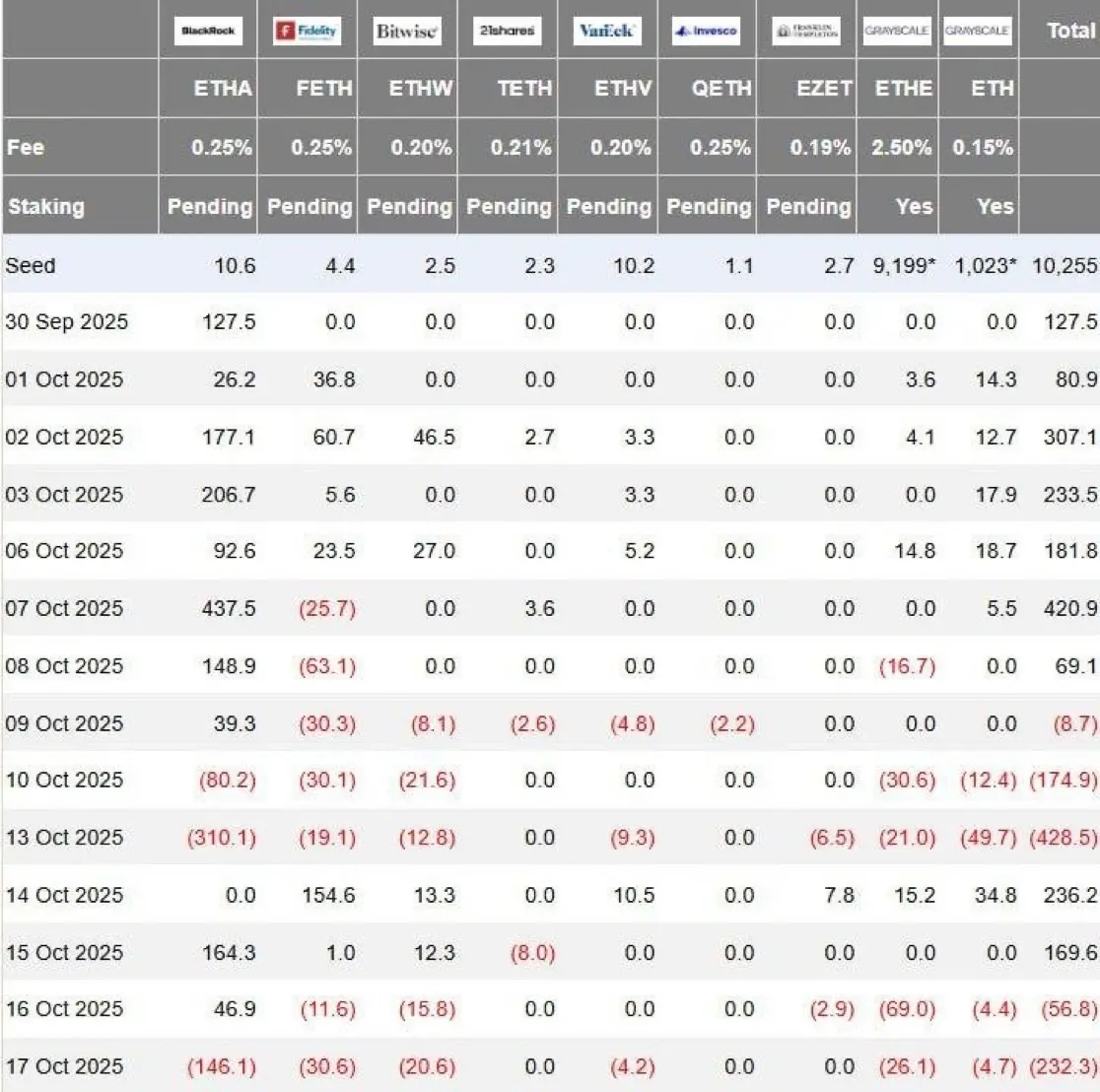Click the Seed row label
Screen dimensions: 1100x1092
31,266
